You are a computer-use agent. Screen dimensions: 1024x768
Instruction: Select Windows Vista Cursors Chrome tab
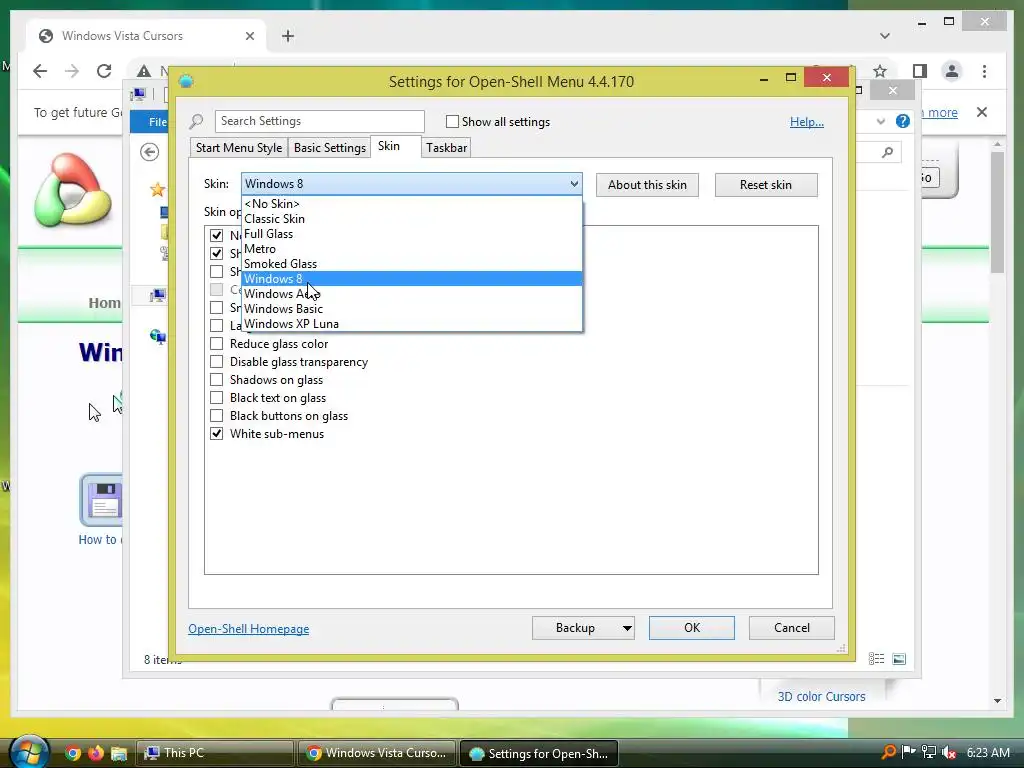click(x=146, y=36)
